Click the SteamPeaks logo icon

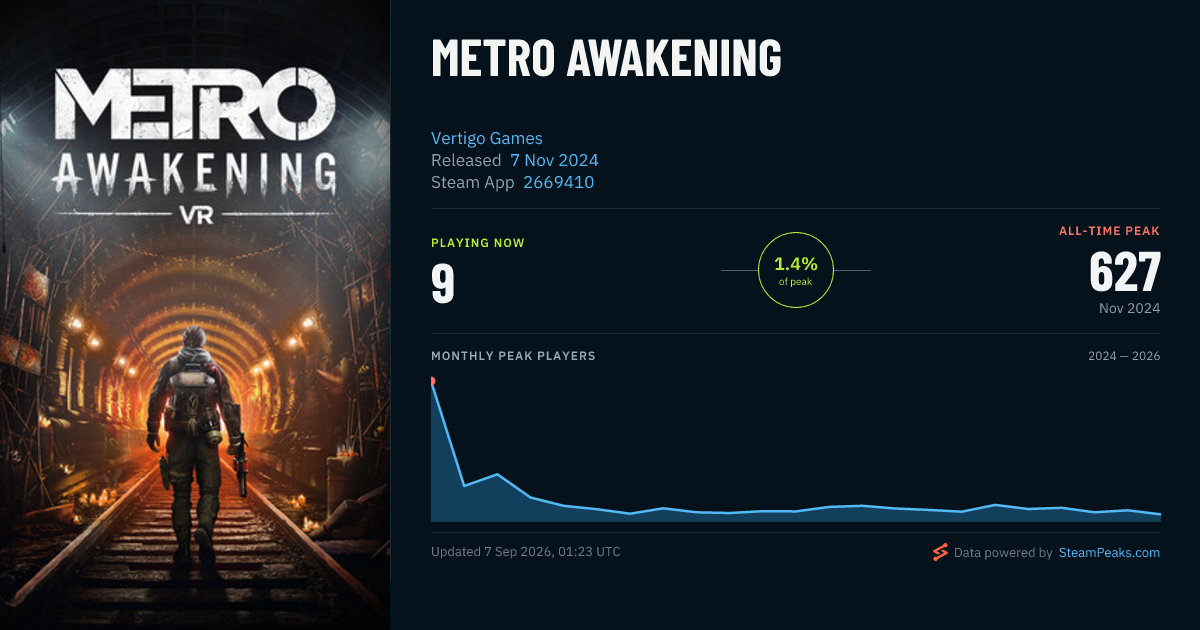pyautogui.click(x=940, y=552)
